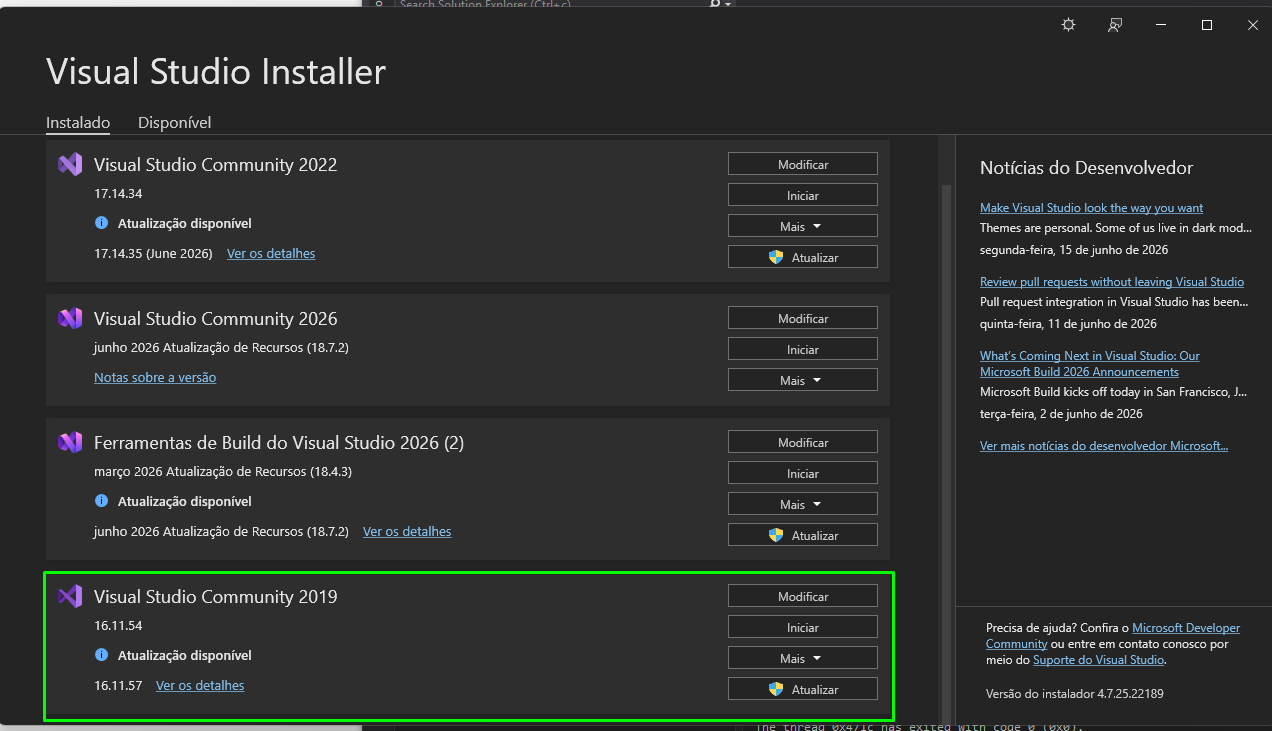The image size is (1272, 731).
Task: Click 'março 2026 Atualização de Recursos (18.4.3)' text
Action: click(223, 471)
